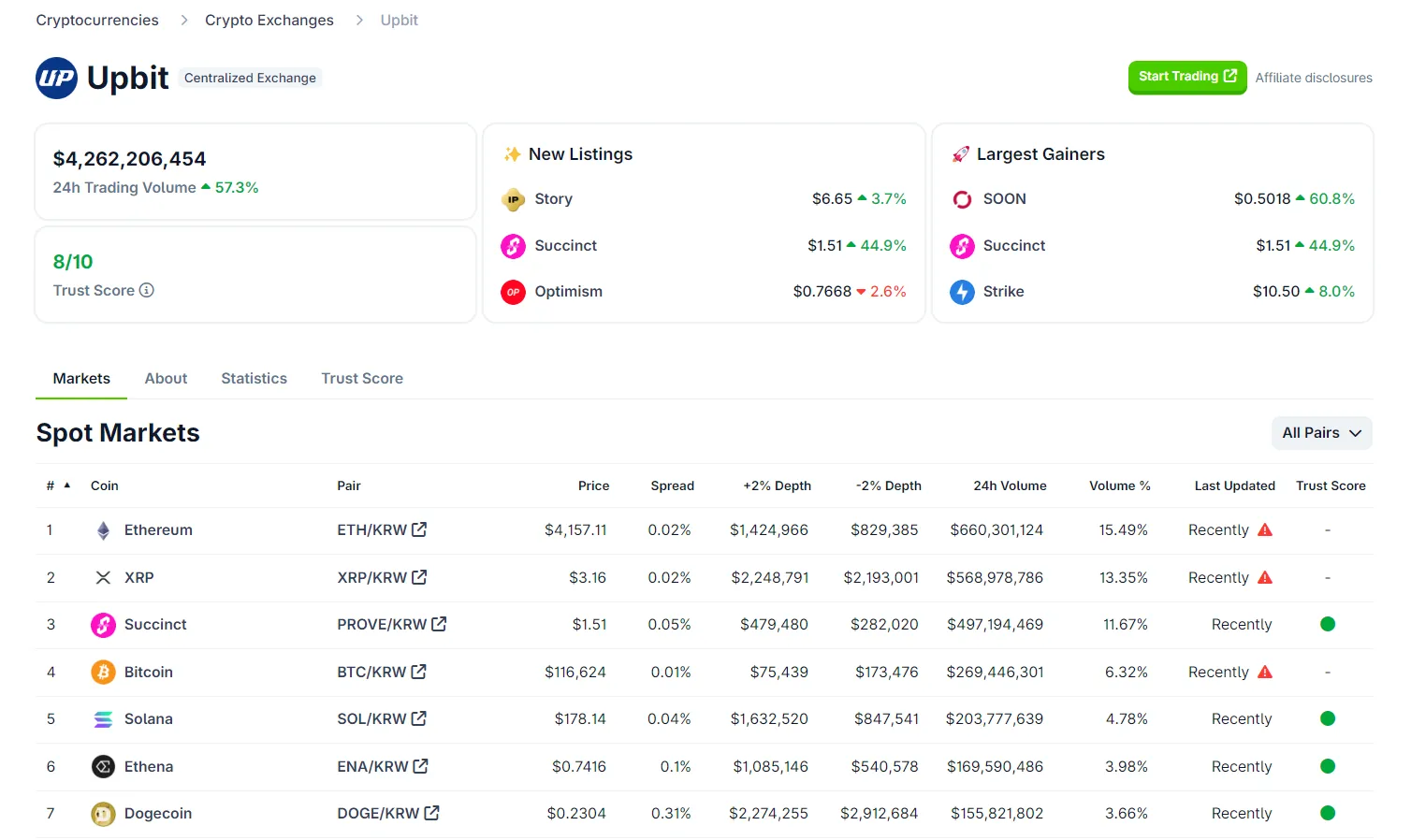Click the 15.49% volume percent cell
The height and width of the screenshot is (840, 1411).
tap(1123, 529)
